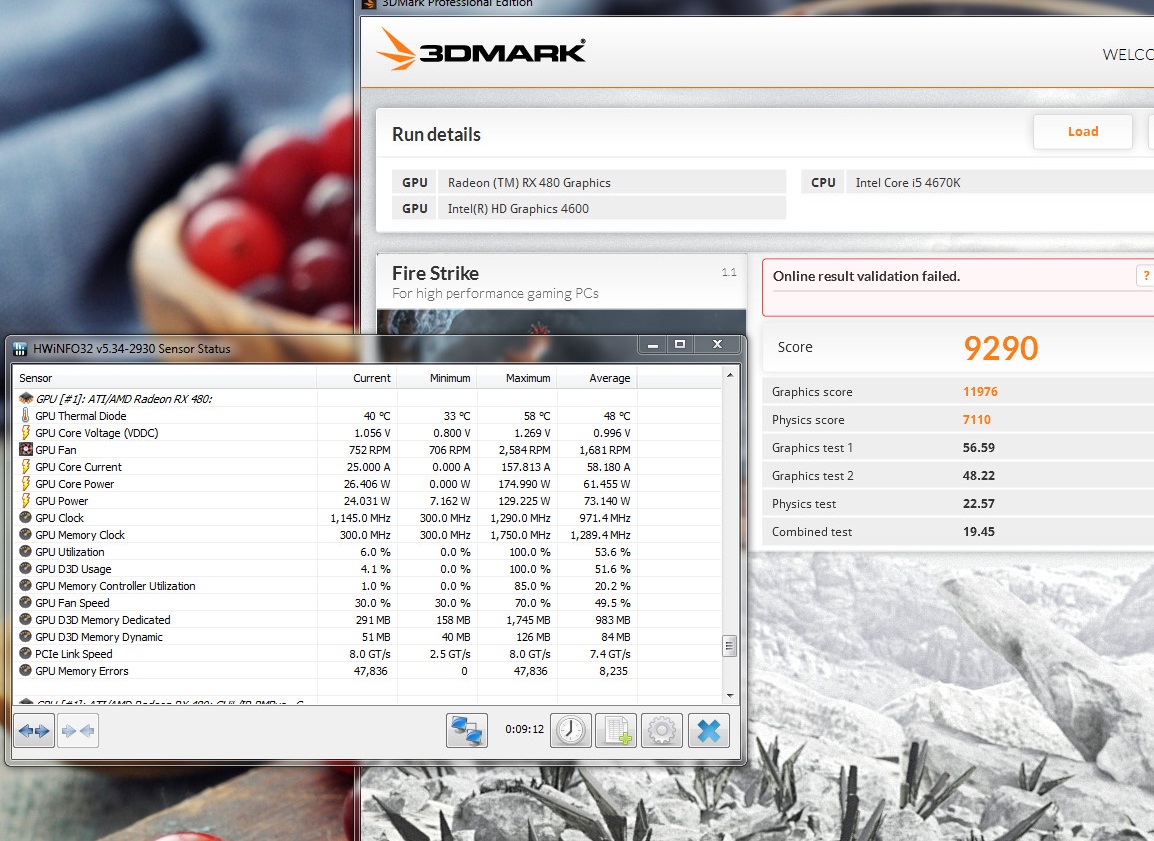1154x841 pixels.
Task: Click the Average column header
Action: click(x=597, y=378)
